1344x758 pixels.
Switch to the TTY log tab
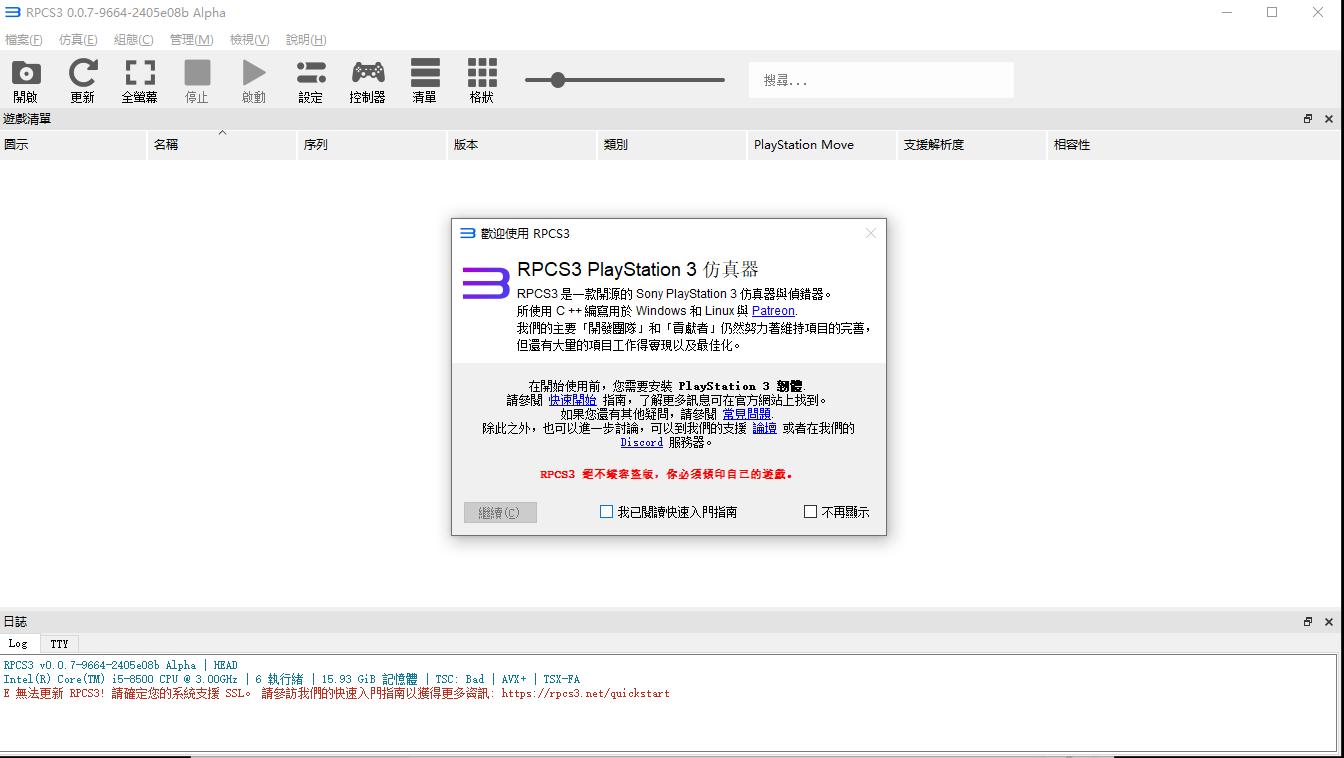pos(59,643)
